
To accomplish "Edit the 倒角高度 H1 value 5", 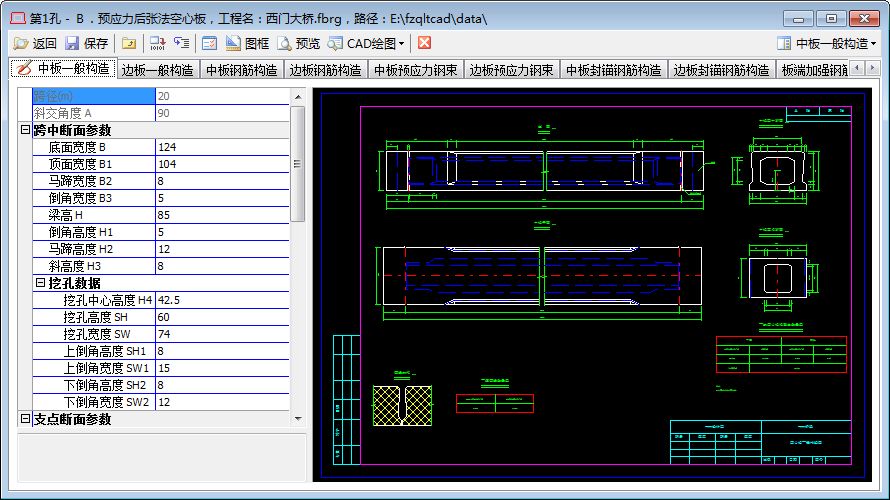I will [222, 232].
